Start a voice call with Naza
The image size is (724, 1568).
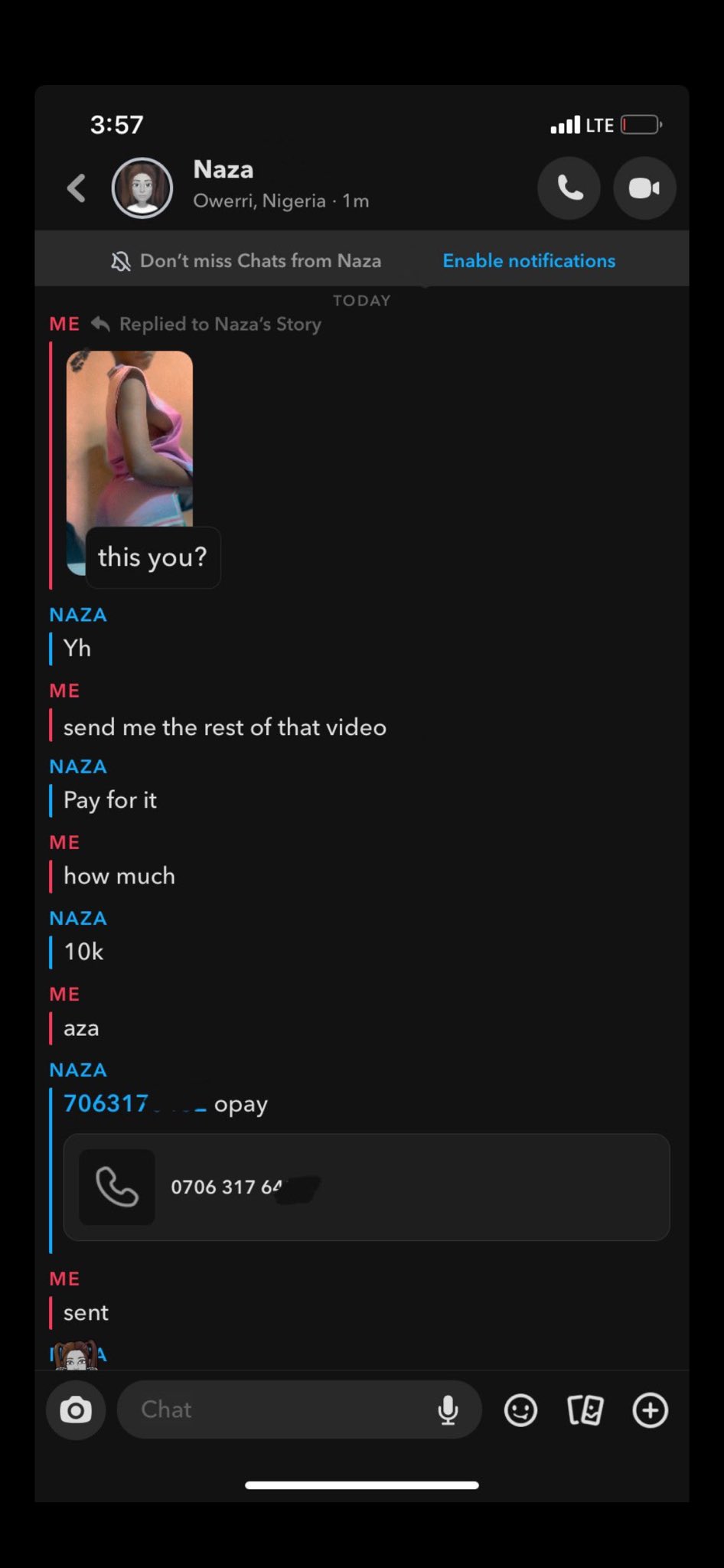(569, 188)
